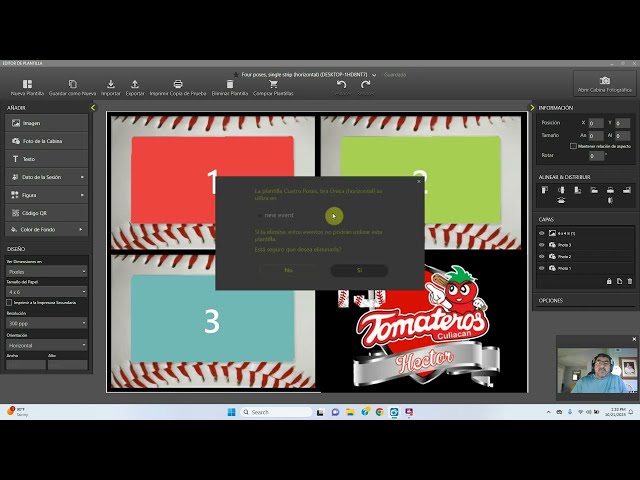This screenshot has height=480, width=640.
Task: Collapse the Añadir left panel chevron
Action: pyautogui.click(x=93, y=108)
